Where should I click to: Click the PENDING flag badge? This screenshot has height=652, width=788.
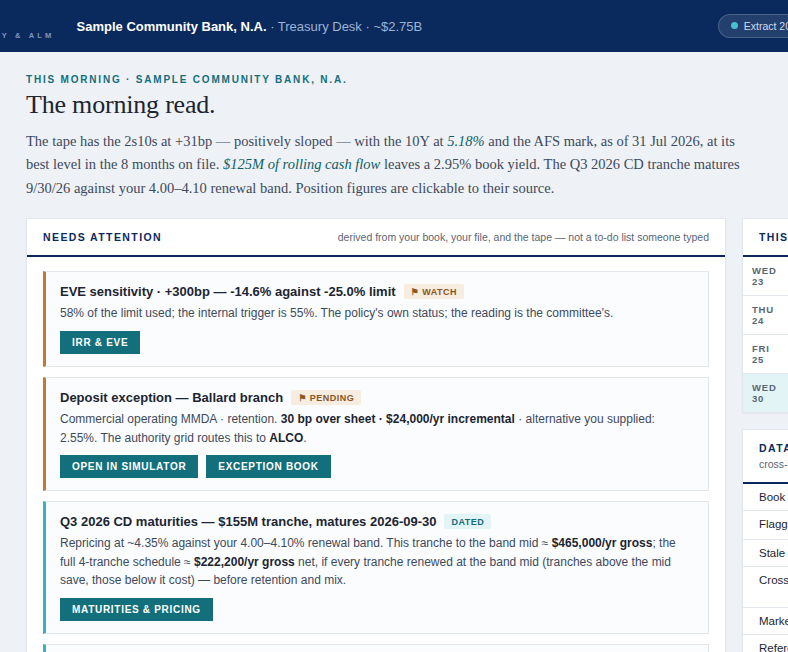tap(326, 398)
